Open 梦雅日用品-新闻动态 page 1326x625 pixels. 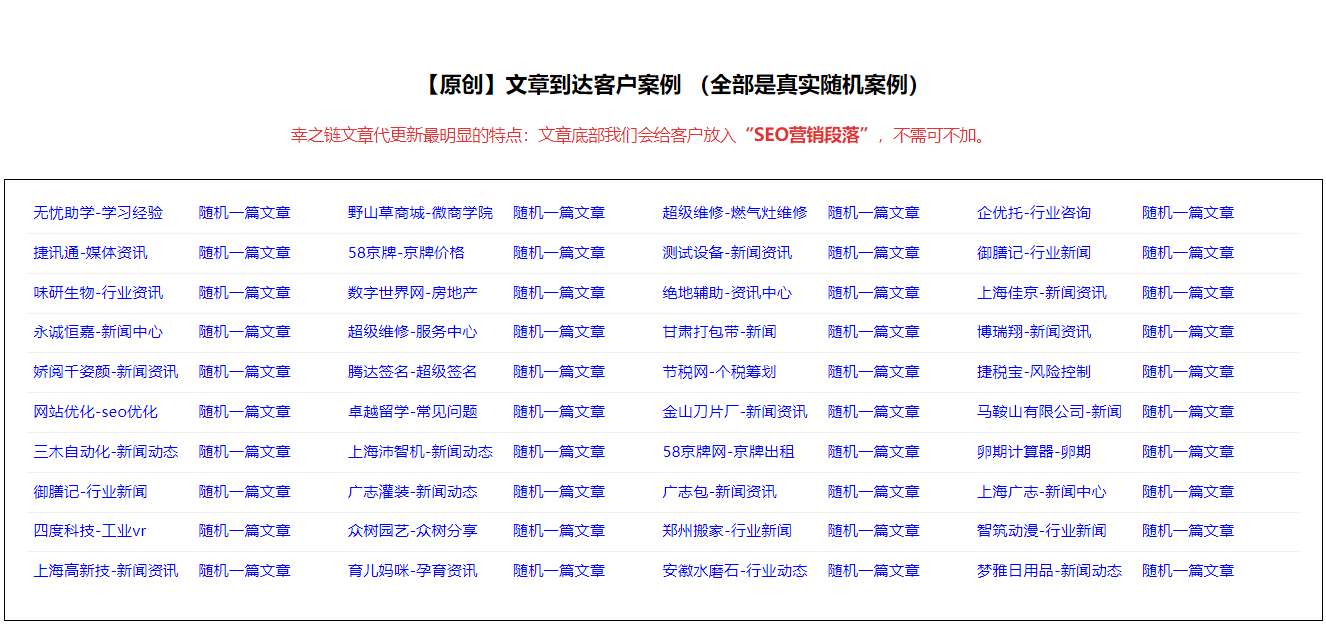1049,571
